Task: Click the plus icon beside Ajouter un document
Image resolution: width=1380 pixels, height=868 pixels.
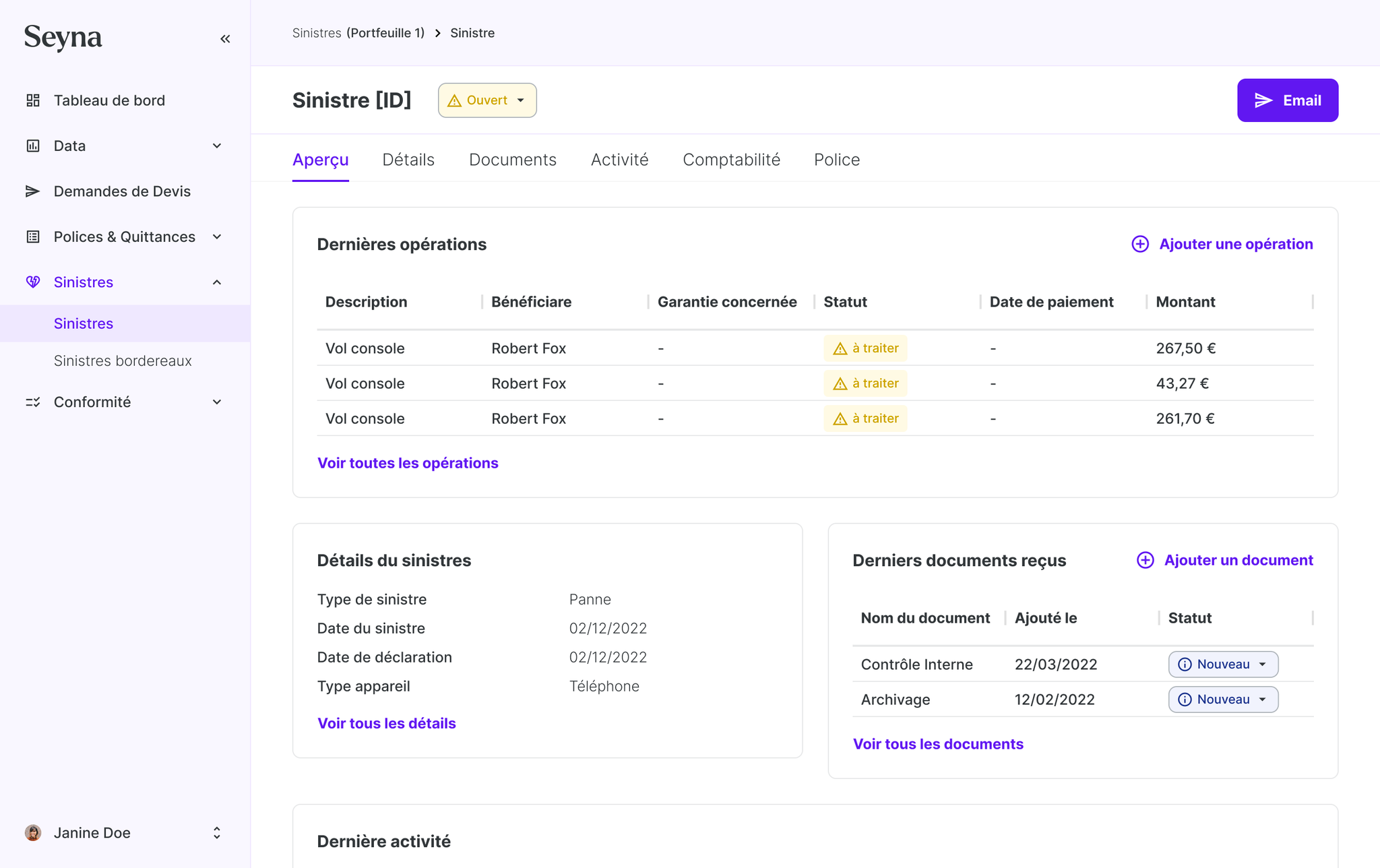Action: (x=1146, y=560)
